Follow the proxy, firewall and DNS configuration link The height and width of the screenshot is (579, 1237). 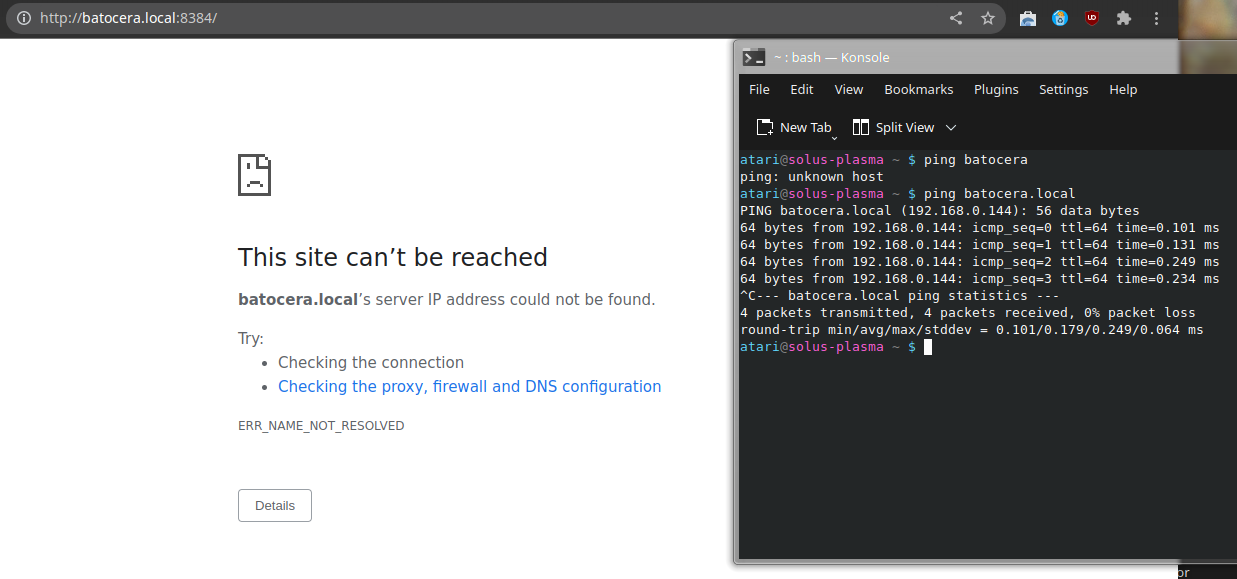(469, 386)
